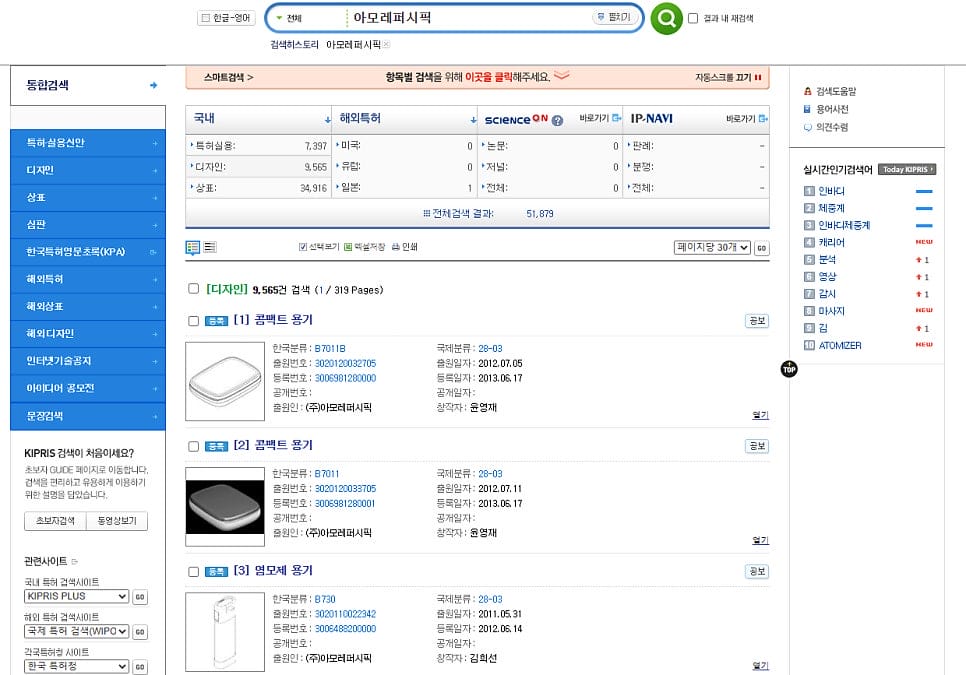Image resolution: width=966 pixels, height=675 pixels.
Task: Select checkbox for result 1 콤팩트 용기
Action: pos(193,321)
